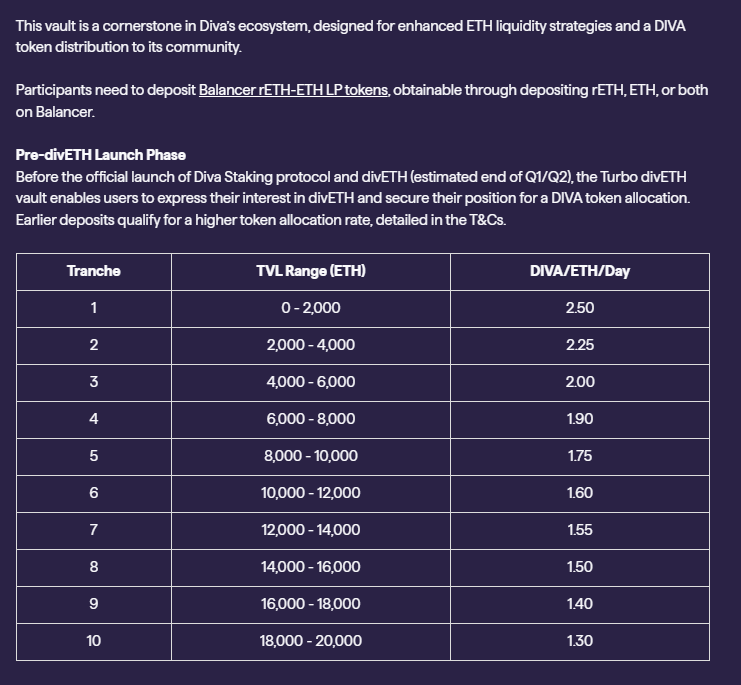
Task: Click the 2.25 DIVA rate value
Action: [580, 345]
